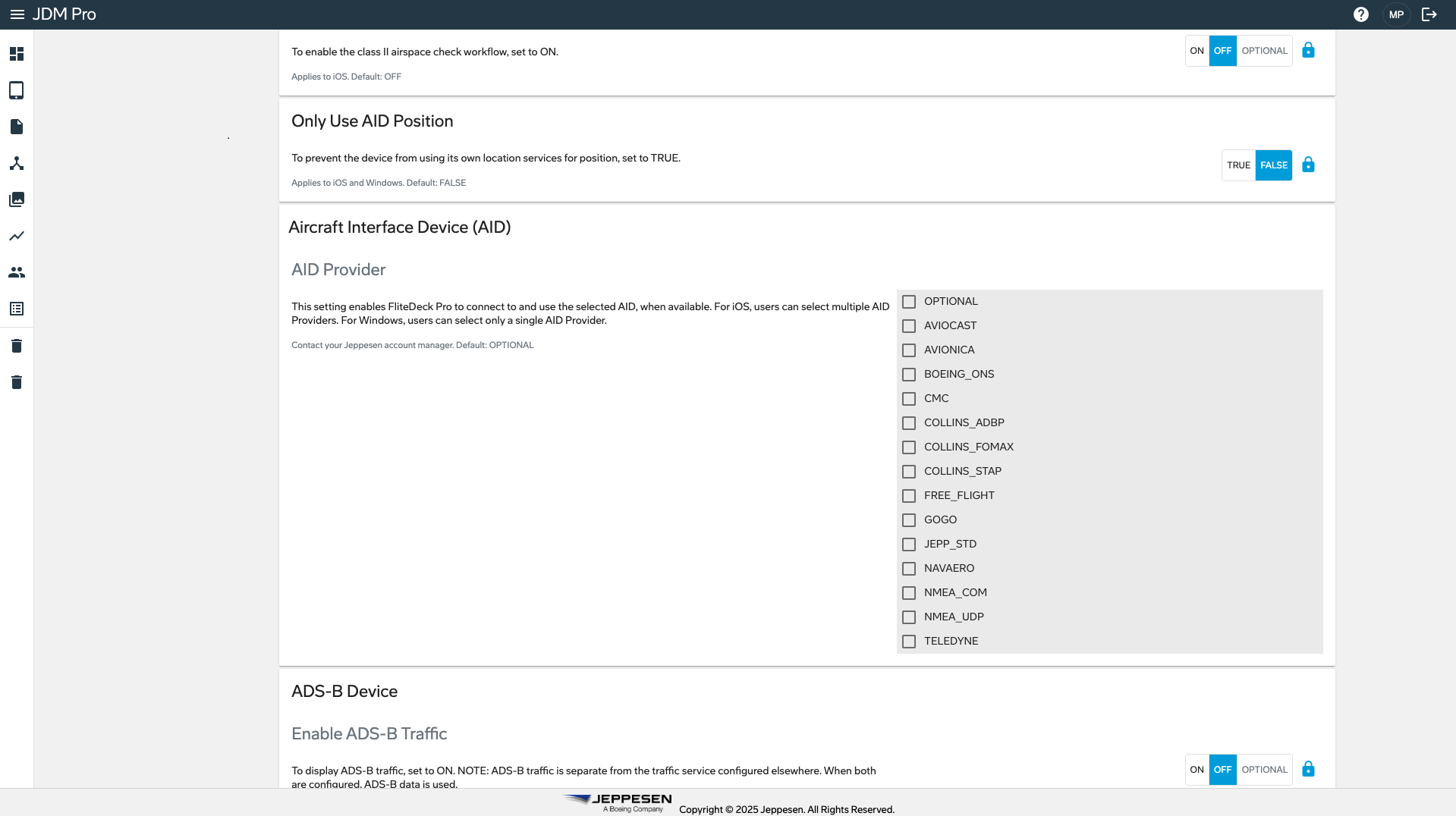Open the help question mark icon

tap(1361, 14)
